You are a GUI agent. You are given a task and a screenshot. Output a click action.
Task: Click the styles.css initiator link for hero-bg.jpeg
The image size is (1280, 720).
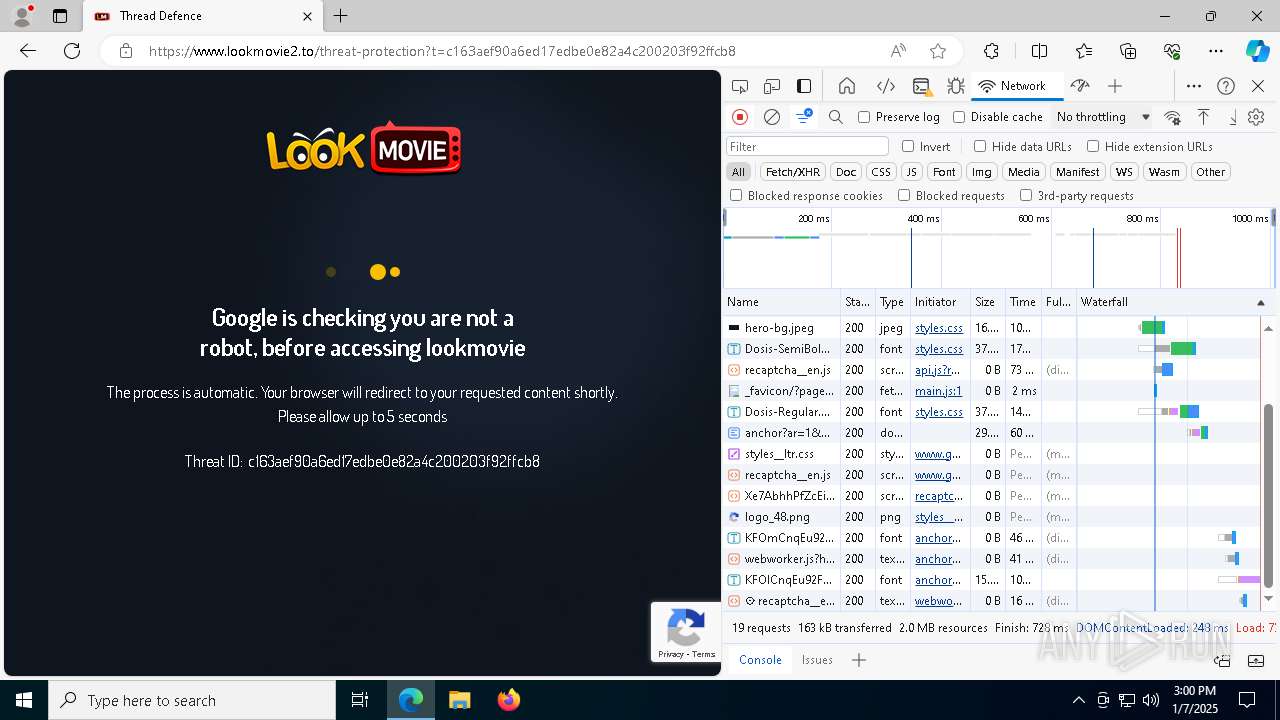click(939, 328)
